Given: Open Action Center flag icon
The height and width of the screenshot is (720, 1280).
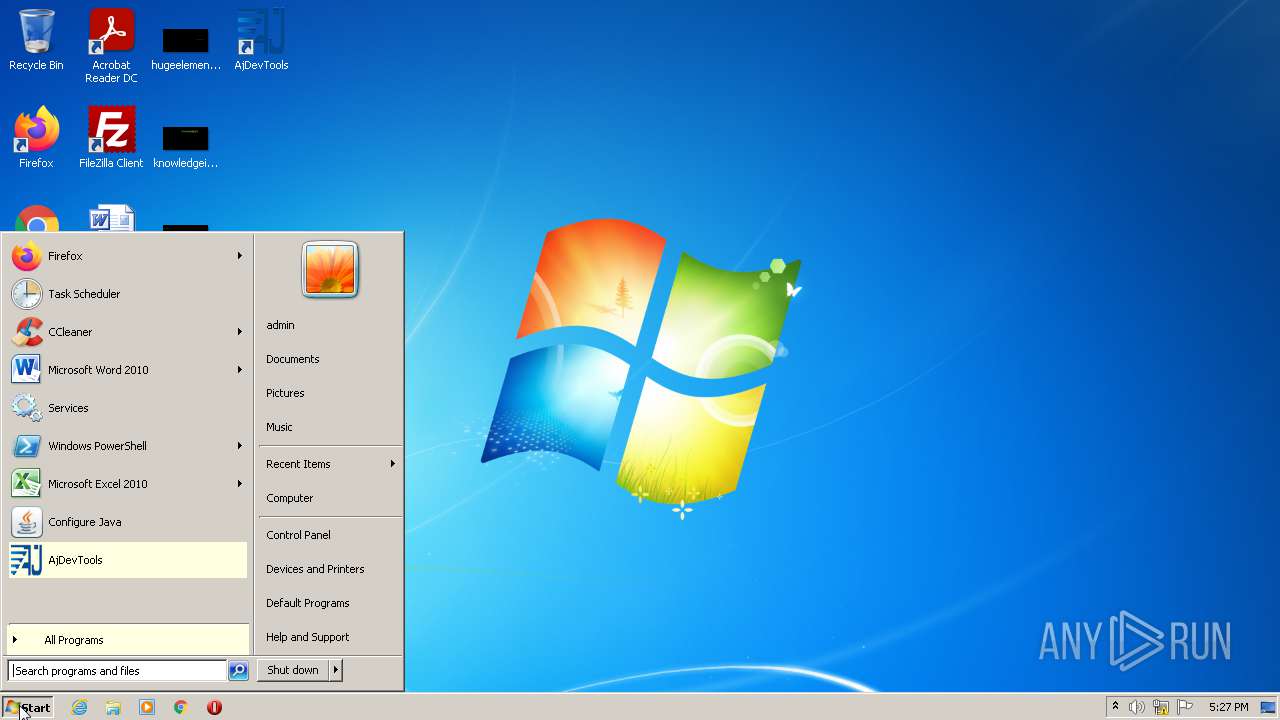Looking at the screenshot, I should pos(1185,707).
